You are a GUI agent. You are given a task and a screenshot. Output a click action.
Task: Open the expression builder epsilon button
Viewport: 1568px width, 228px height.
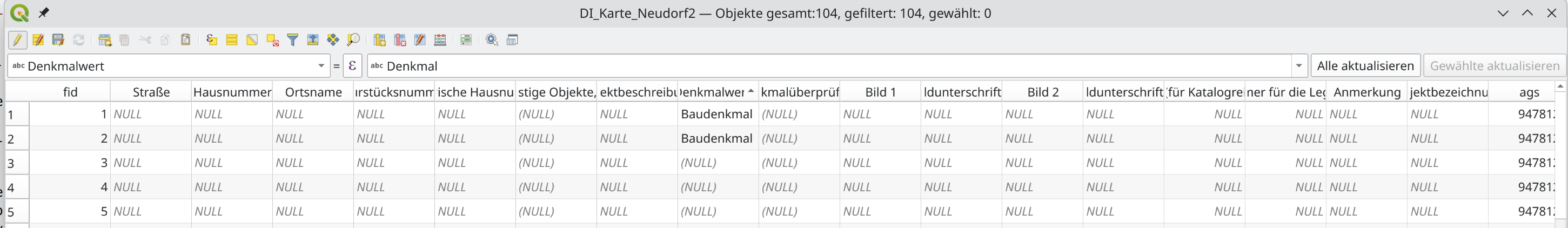coord(352,66)
